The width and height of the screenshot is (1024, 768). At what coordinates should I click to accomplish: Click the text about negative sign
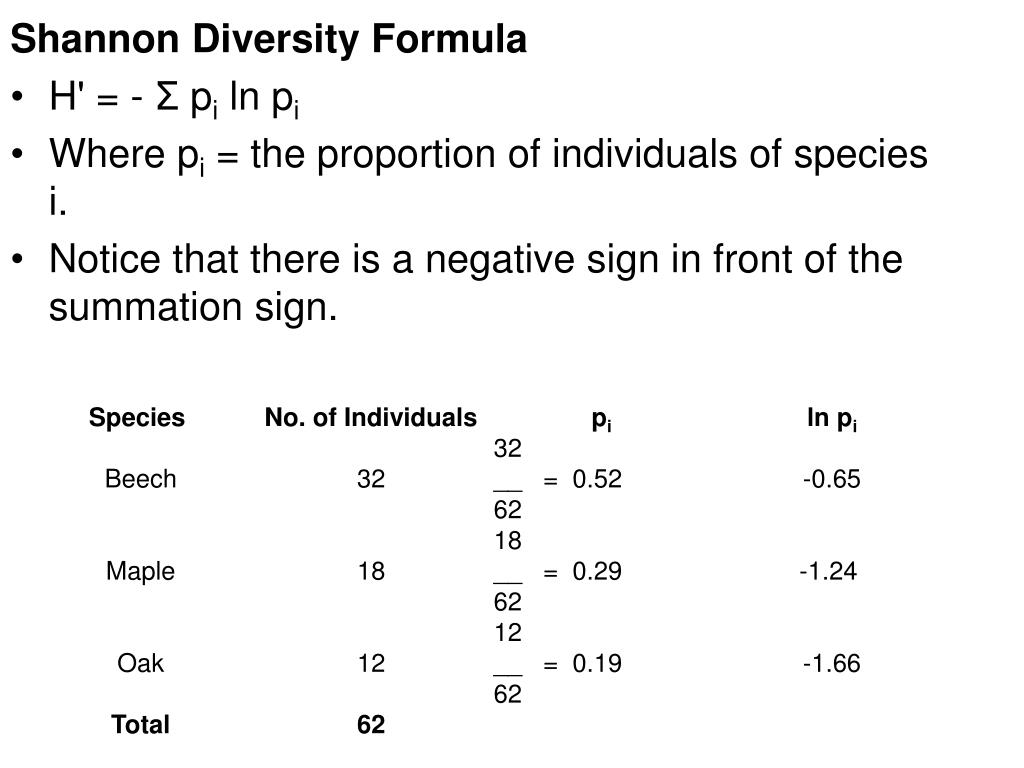pyautogui.click(x=475, y=283)
